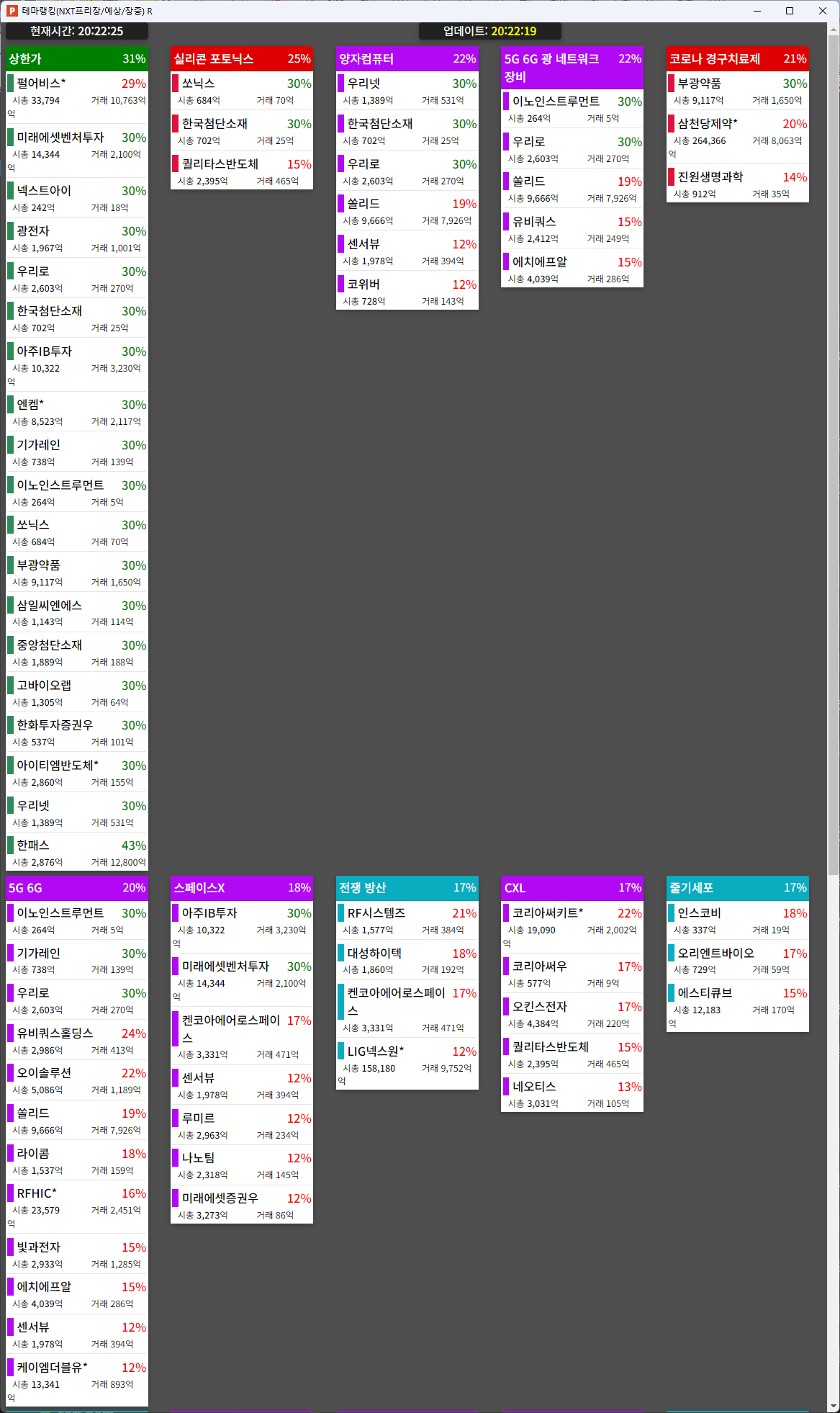Click the vertical scrollbar thumb

pos(834,454)
